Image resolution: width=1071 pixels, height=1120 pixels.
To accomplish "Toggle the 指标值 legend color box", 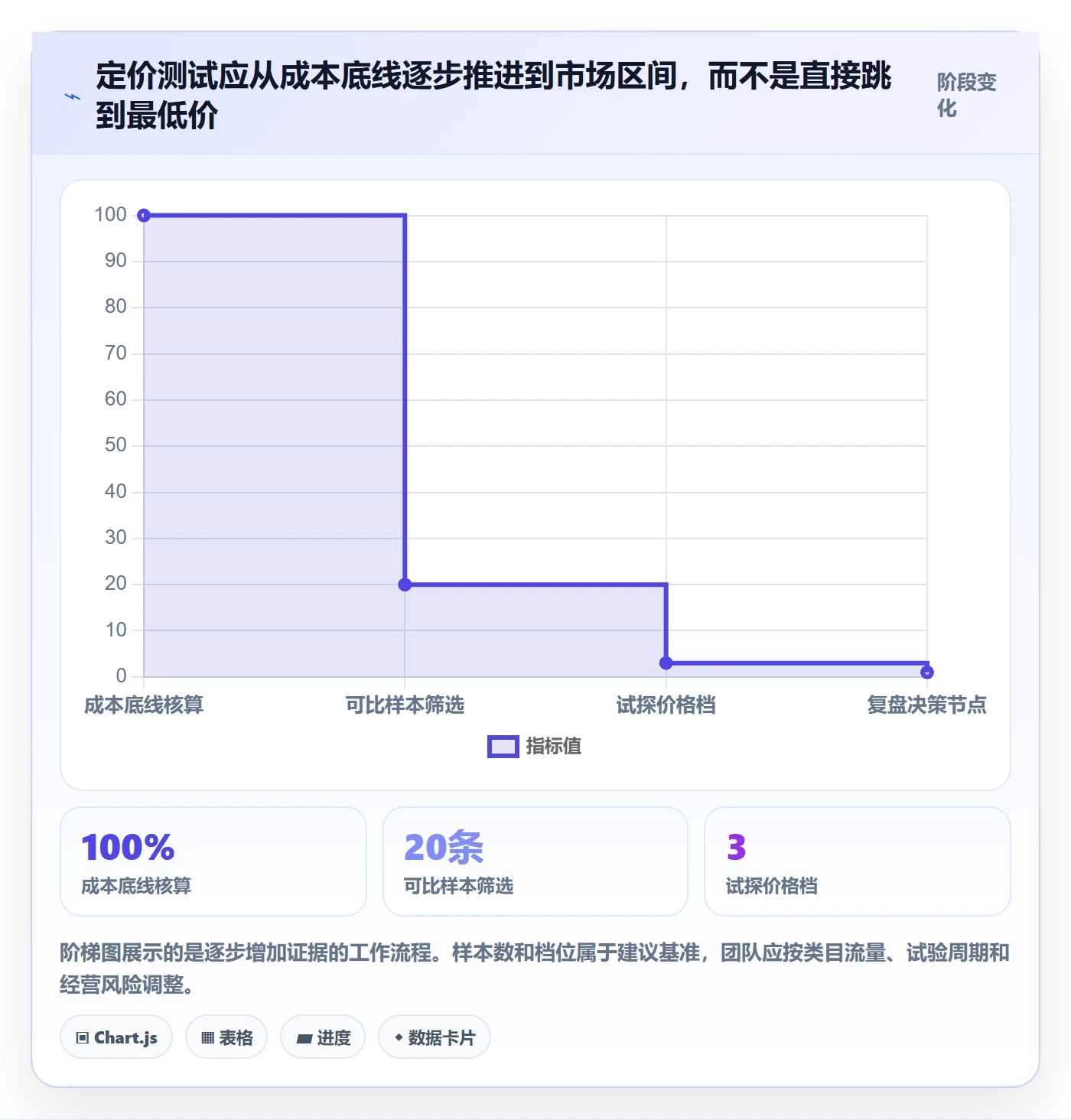I will point(503,746).
